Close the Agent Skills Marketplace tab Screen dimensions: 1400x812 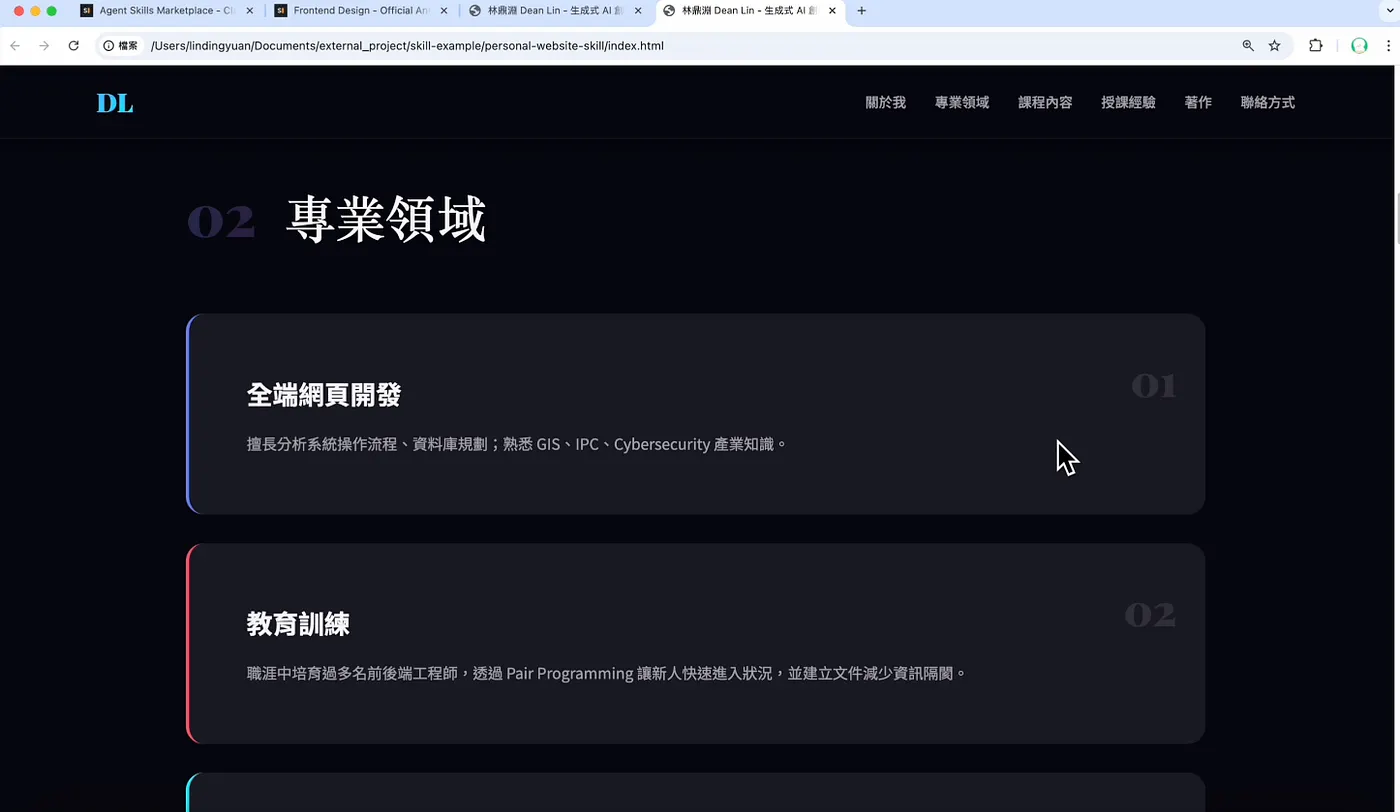[x=249, y=11]
